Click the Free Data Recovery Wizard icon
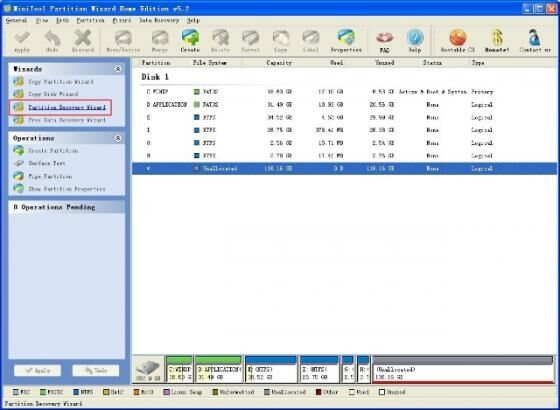Viewport: 560px width, 410px height. point(19,120)
